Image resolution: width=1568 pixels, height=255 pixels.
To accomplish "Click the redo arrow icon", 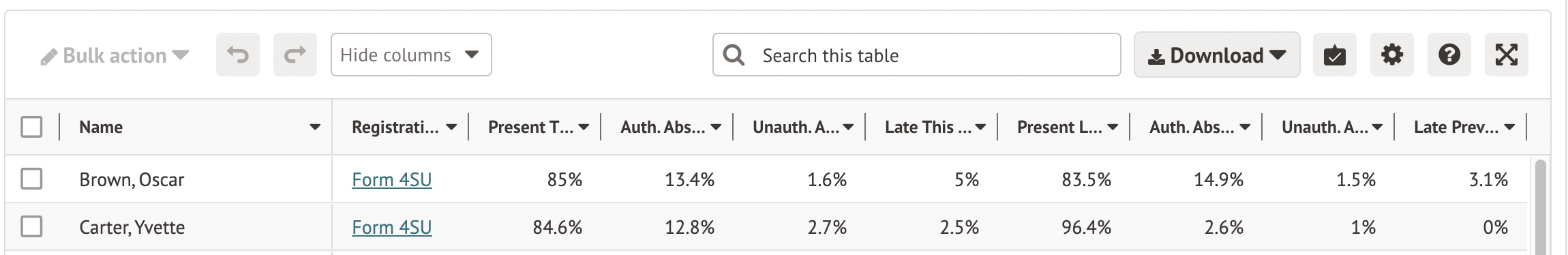I will pyautogui.click(x=295, y=55).
